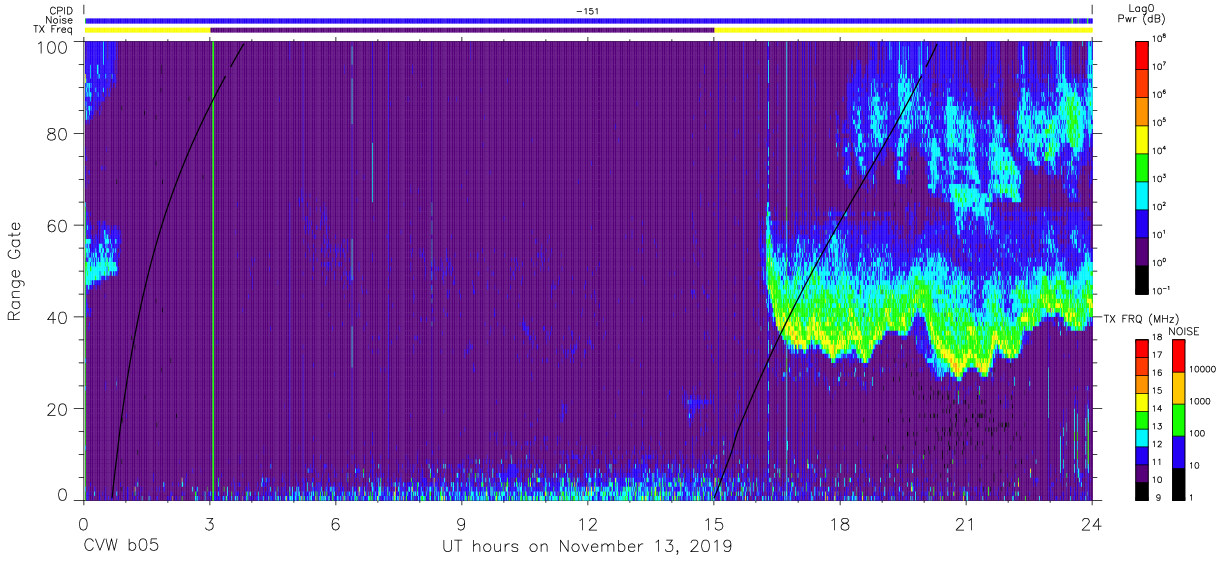The image size is (1228, 567).
Task: Click the x-axis tick label '21'
Action: coord(966,524)
